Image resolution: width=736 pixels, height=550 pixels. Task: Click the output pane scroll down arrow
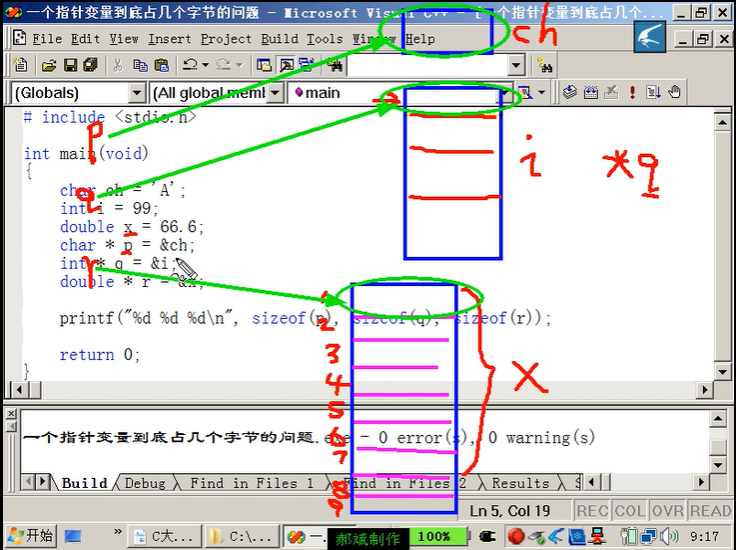tap(718, 465)
